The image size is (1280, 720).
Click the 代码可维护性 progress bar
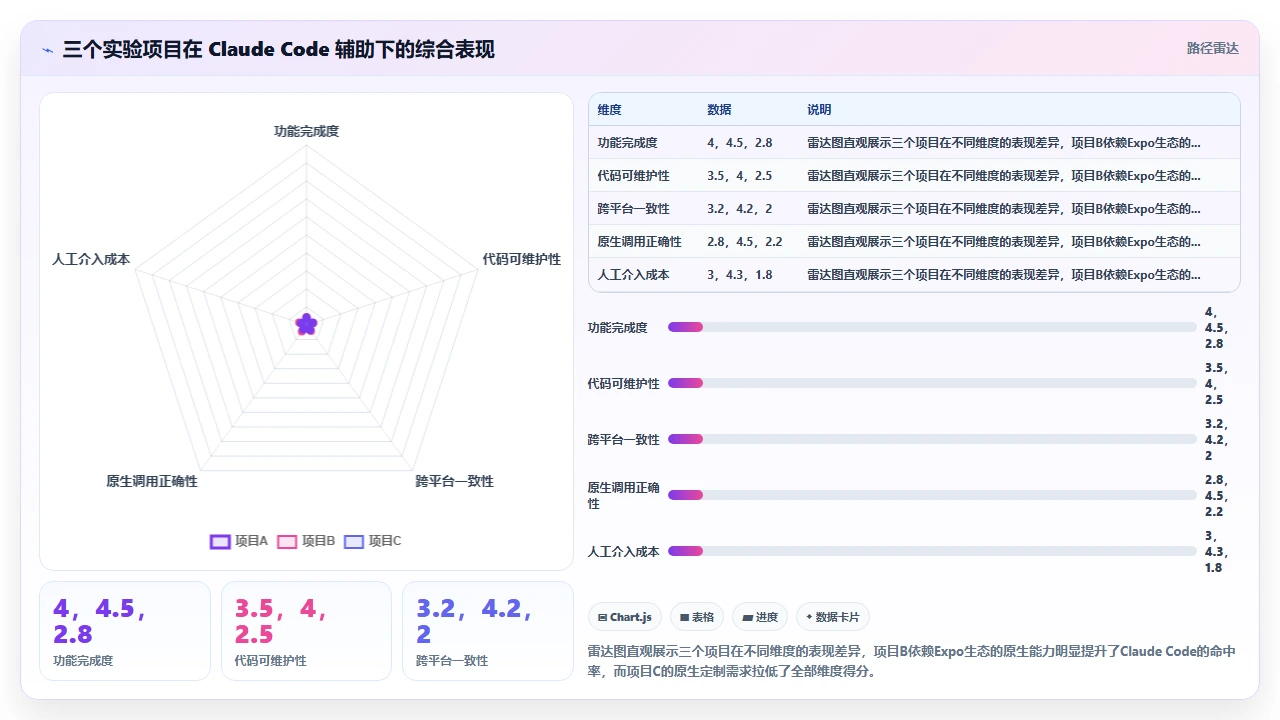(x=932, y=383)
